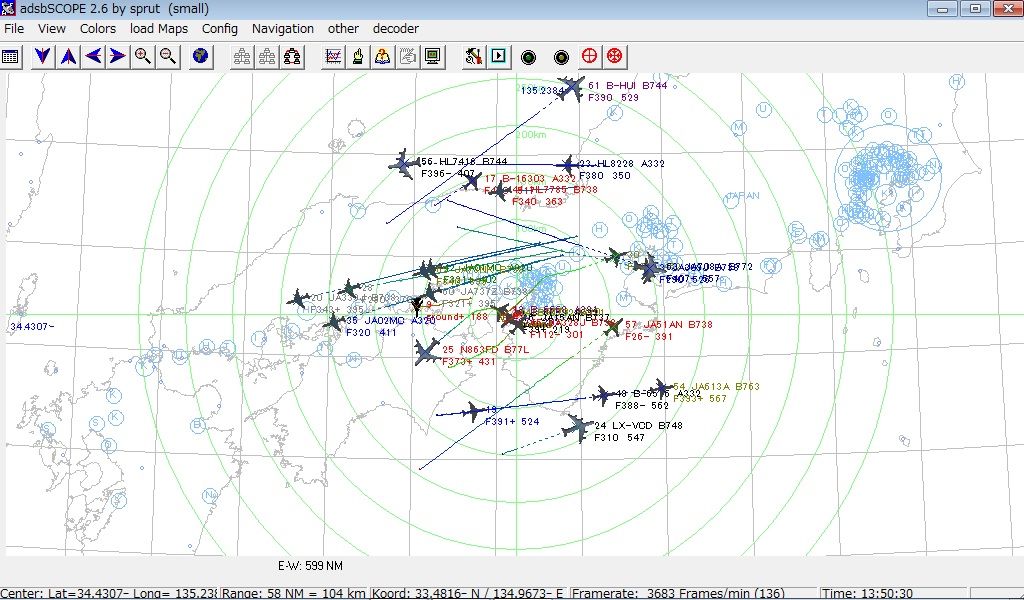Viewport: 1024px width, 600px height.
Task: Start the decoder with the play icon
Action: tap(498, 57)
